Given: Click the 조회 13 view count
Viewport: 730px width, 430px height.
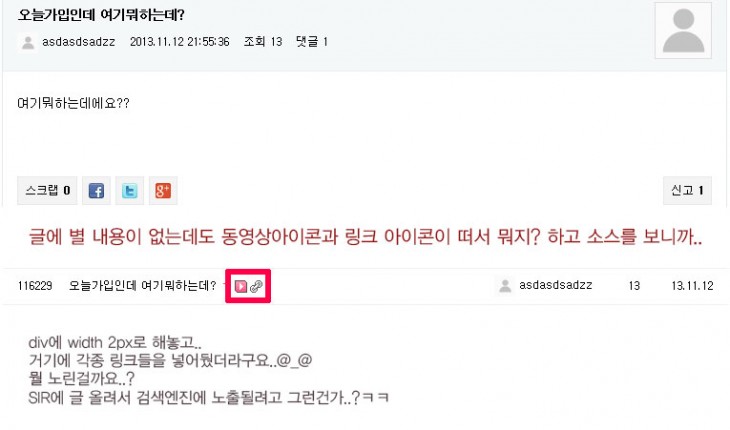Looking at the screenshot, I should pyautogui.click(x=263, y=42).
